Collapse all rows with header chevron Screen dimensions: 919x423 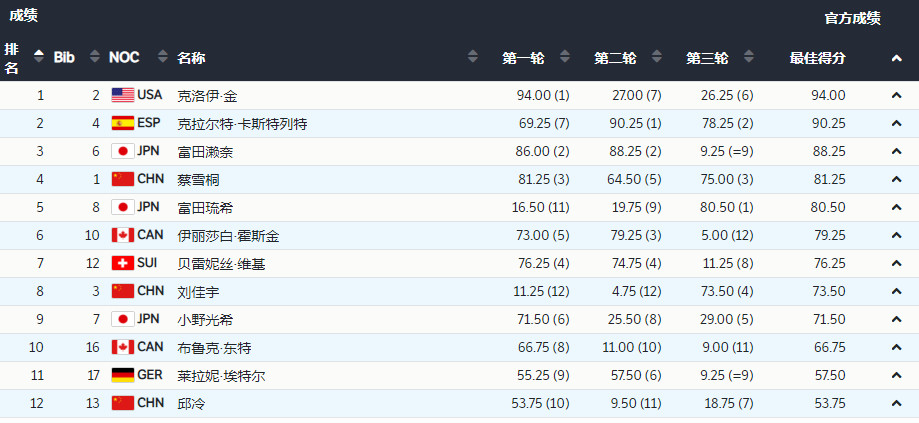pyautogui.click(x=896, y=58)
